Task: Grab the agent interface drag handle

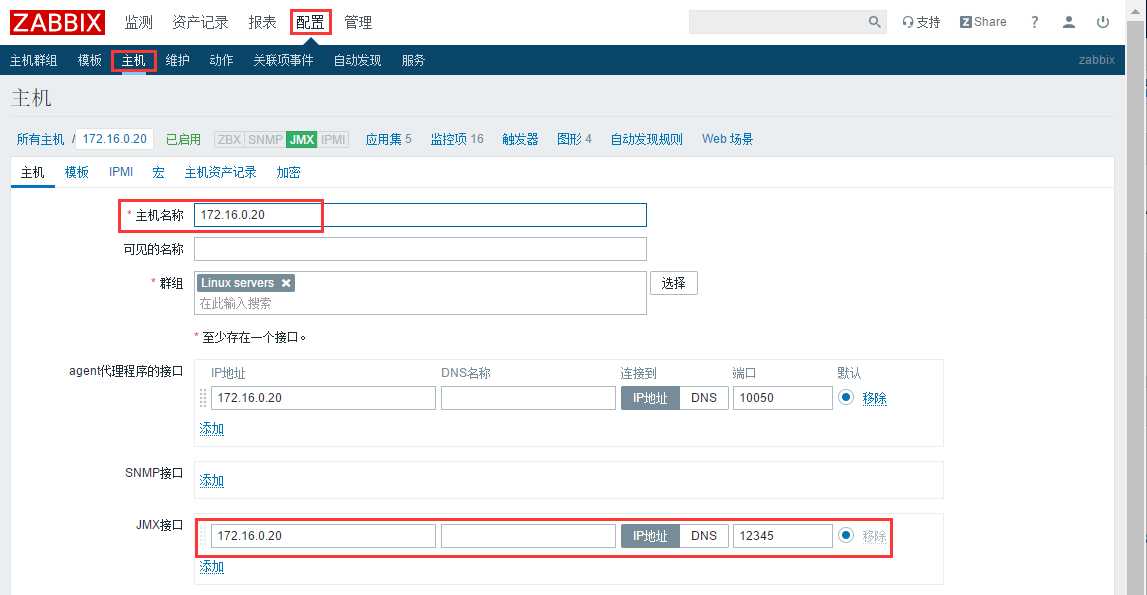Action: tap(203, 397)
